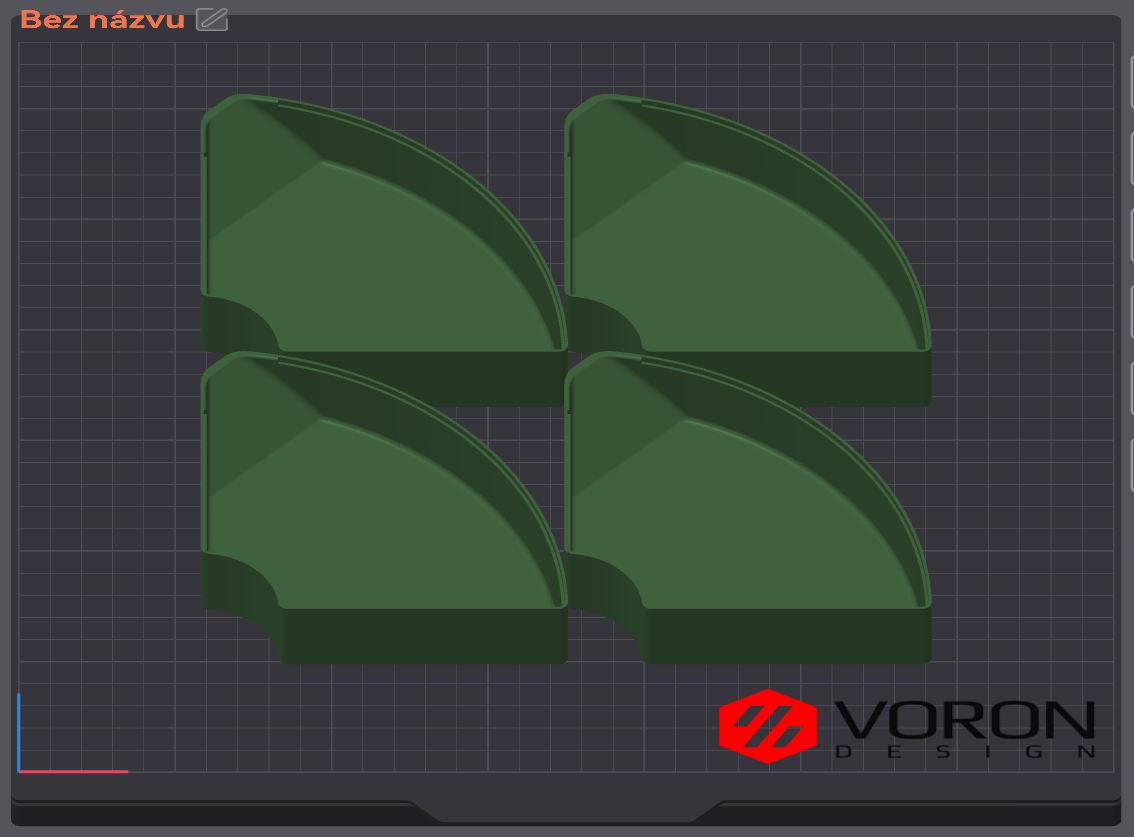Viewport: 1134px width, 837px height.
Task: Pick the bottom-right green model
Action: (x=748, y=507)
